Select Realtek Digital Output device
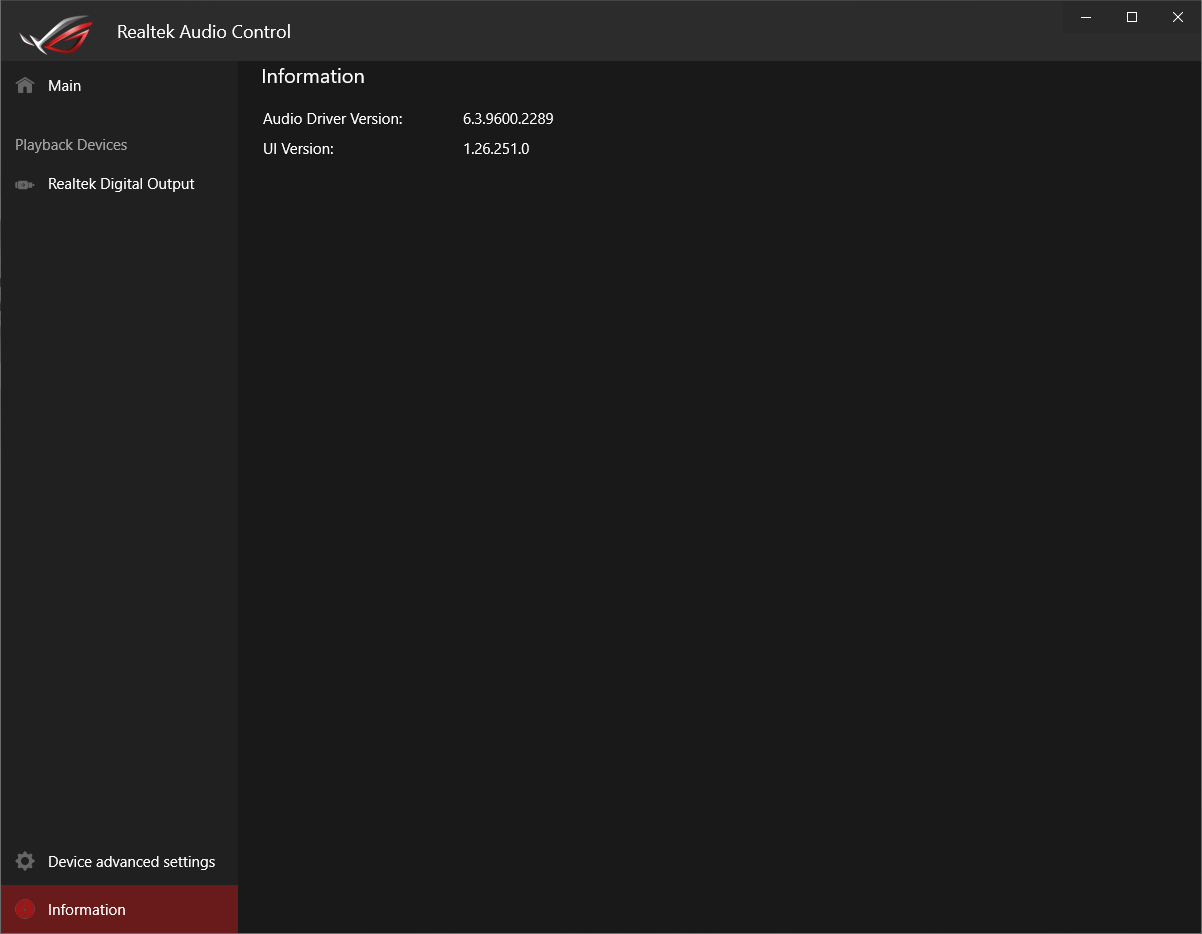The image size is (1202, 934). 119,184
